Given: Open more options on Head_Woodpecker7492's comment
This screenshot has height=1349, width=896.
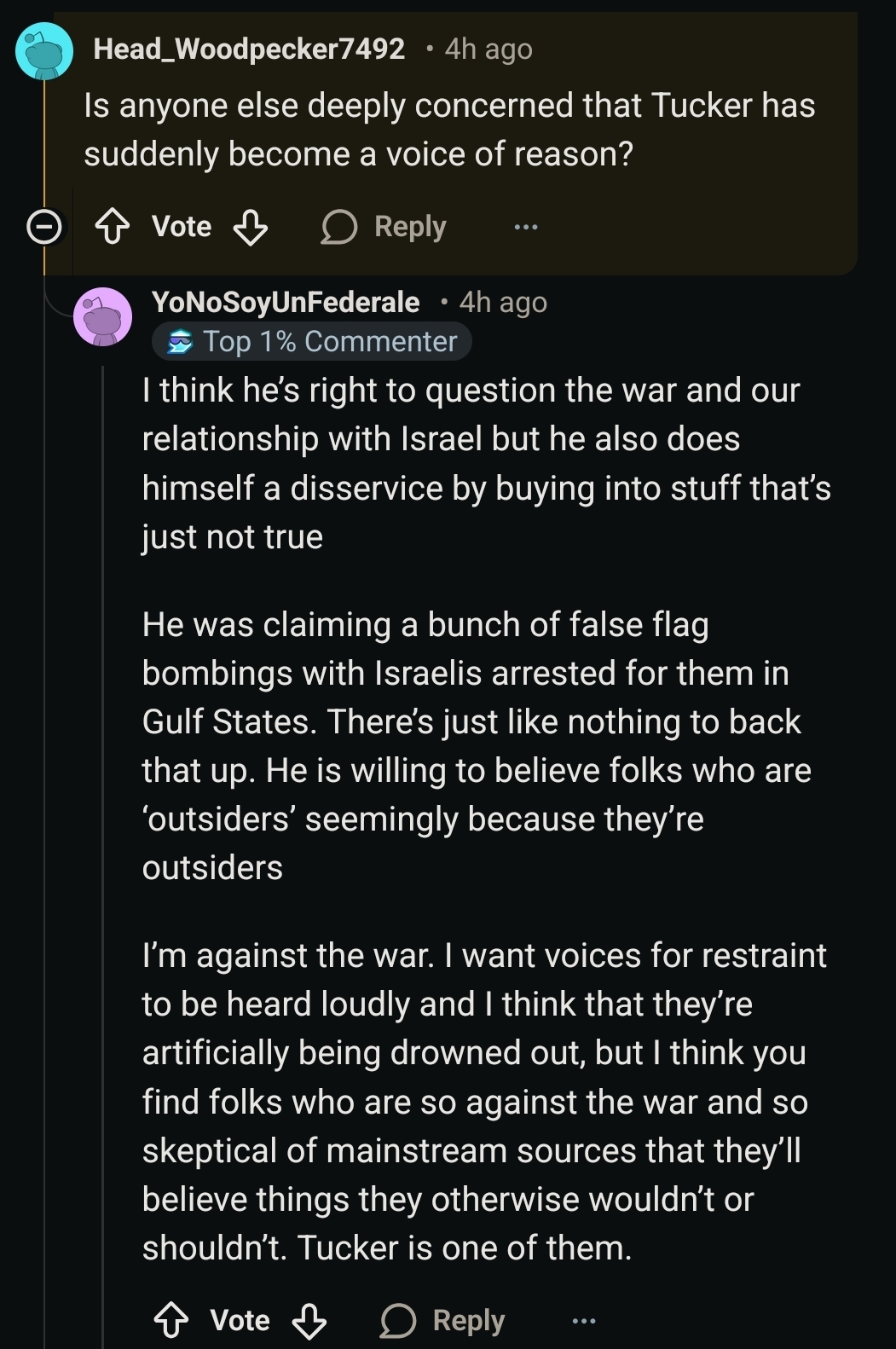Looking at the screenshot, I should pyautogui.click(x=526, y=227).
